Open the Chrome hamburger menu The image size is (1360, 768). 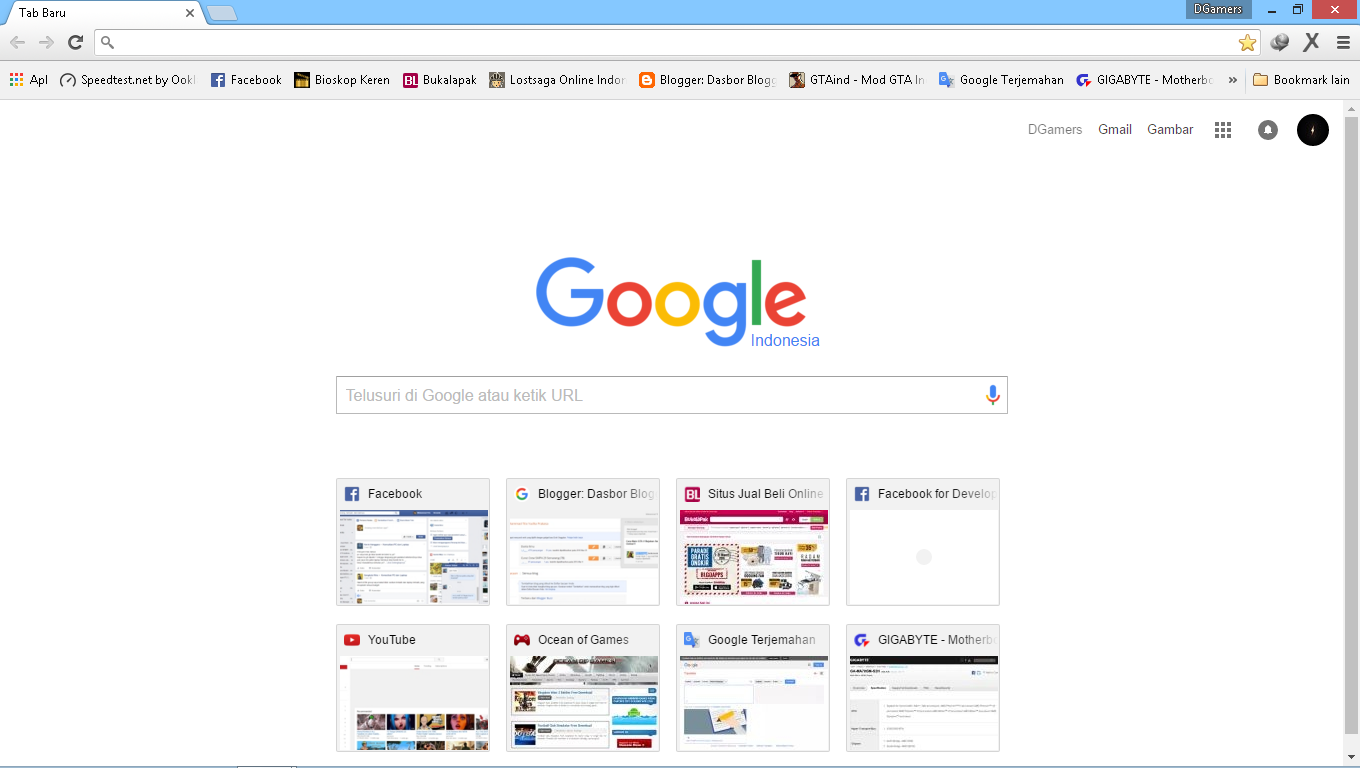(1343, 42)
